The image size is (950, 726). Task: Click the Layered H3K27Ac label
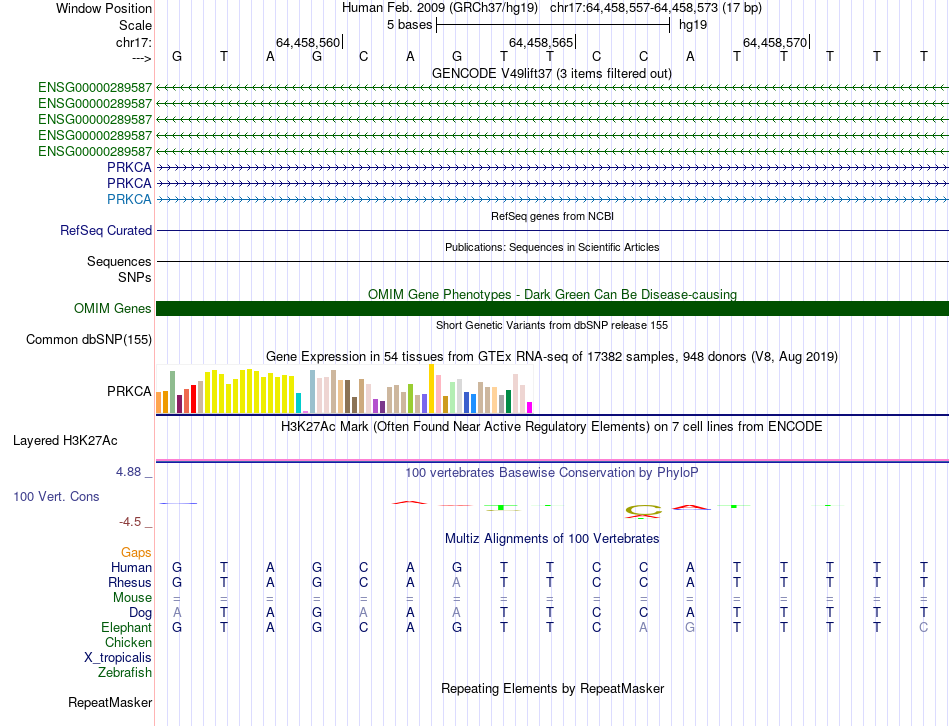point(65,441)
